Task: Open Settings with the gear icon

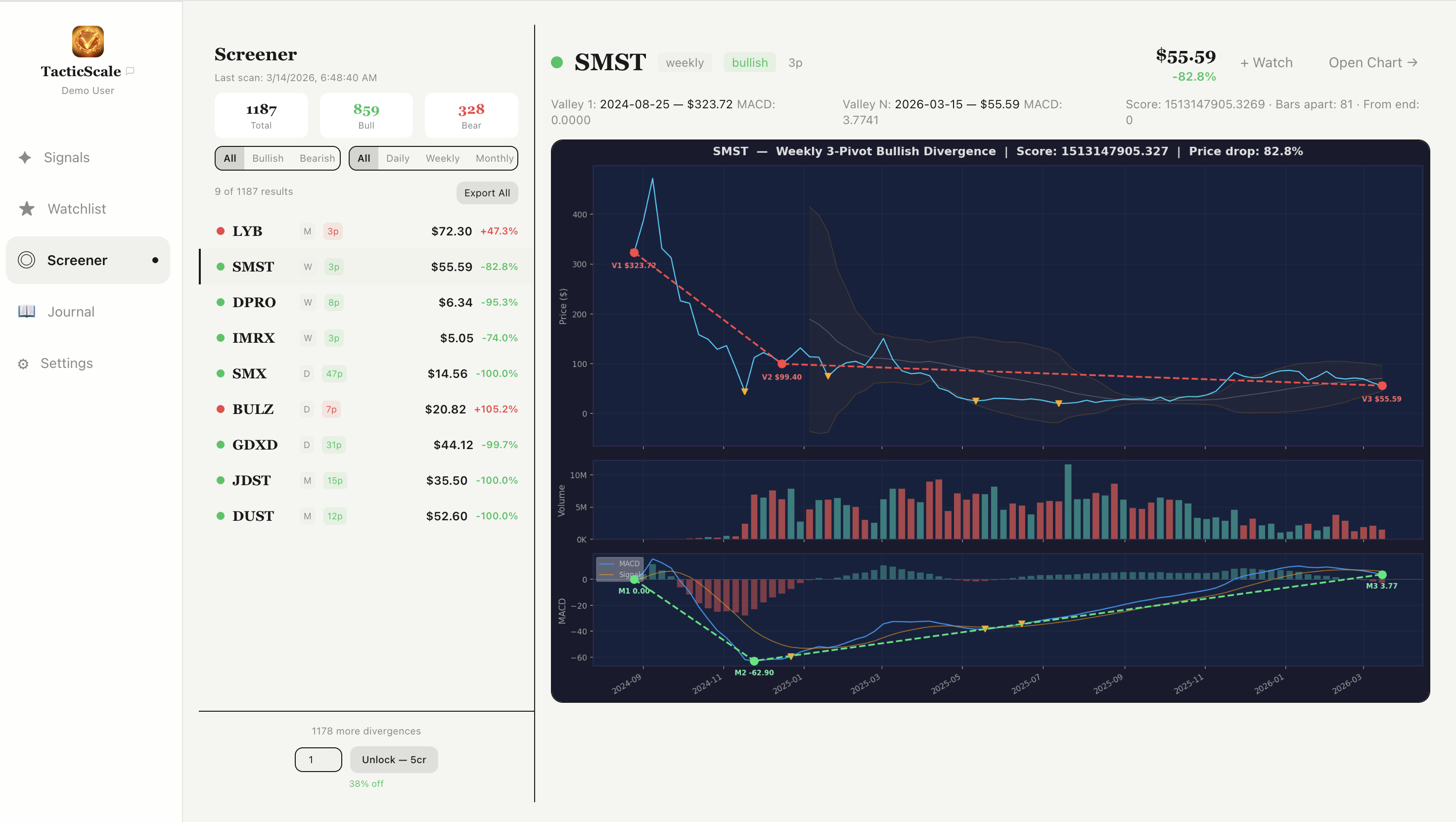Action: click(24, 363)
